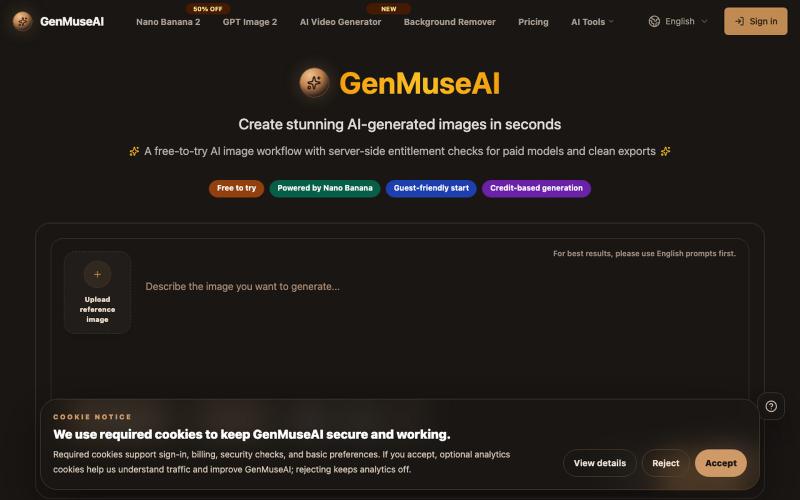Click GenMuseAI brand name in navbar
Image resolution: width=800 pixels, height=500 pixels.
72,21
